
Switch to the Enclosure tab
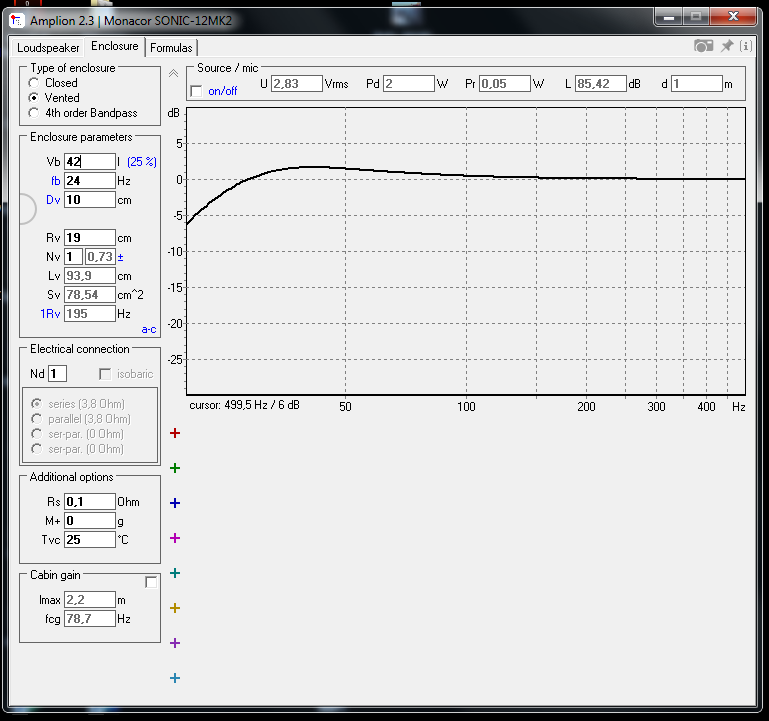click(115, 46)
